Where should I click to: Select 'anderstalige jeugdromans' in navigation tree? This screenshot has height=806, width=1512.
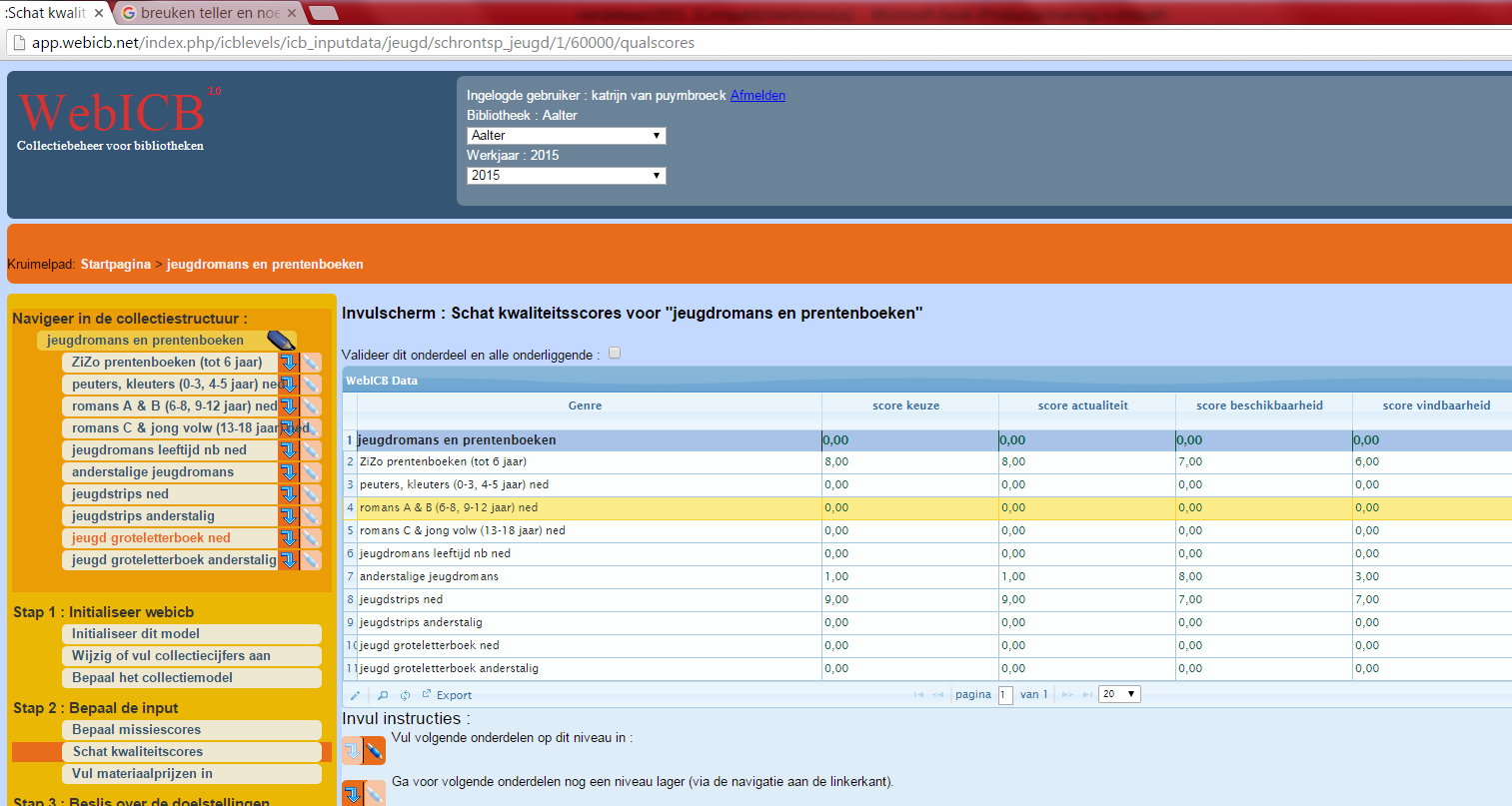pyautogui.click(x=168, y=472)
